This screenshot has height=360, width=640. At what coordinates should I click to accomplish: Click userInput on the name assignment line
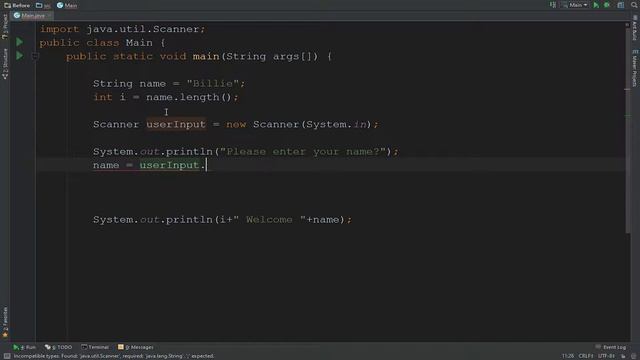[x=169, y=165]
